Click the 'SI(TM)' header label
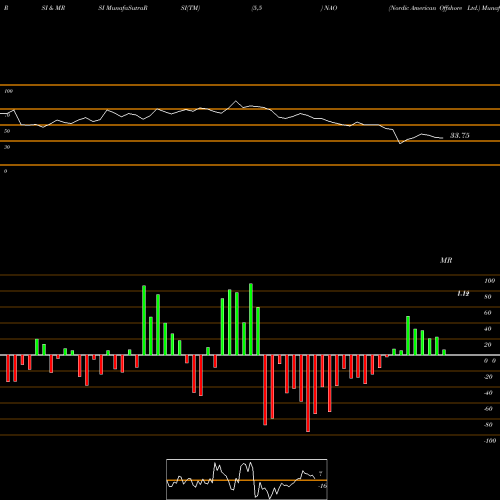The width and height of the screenshot is (500, 500). [x=190, y=8]
